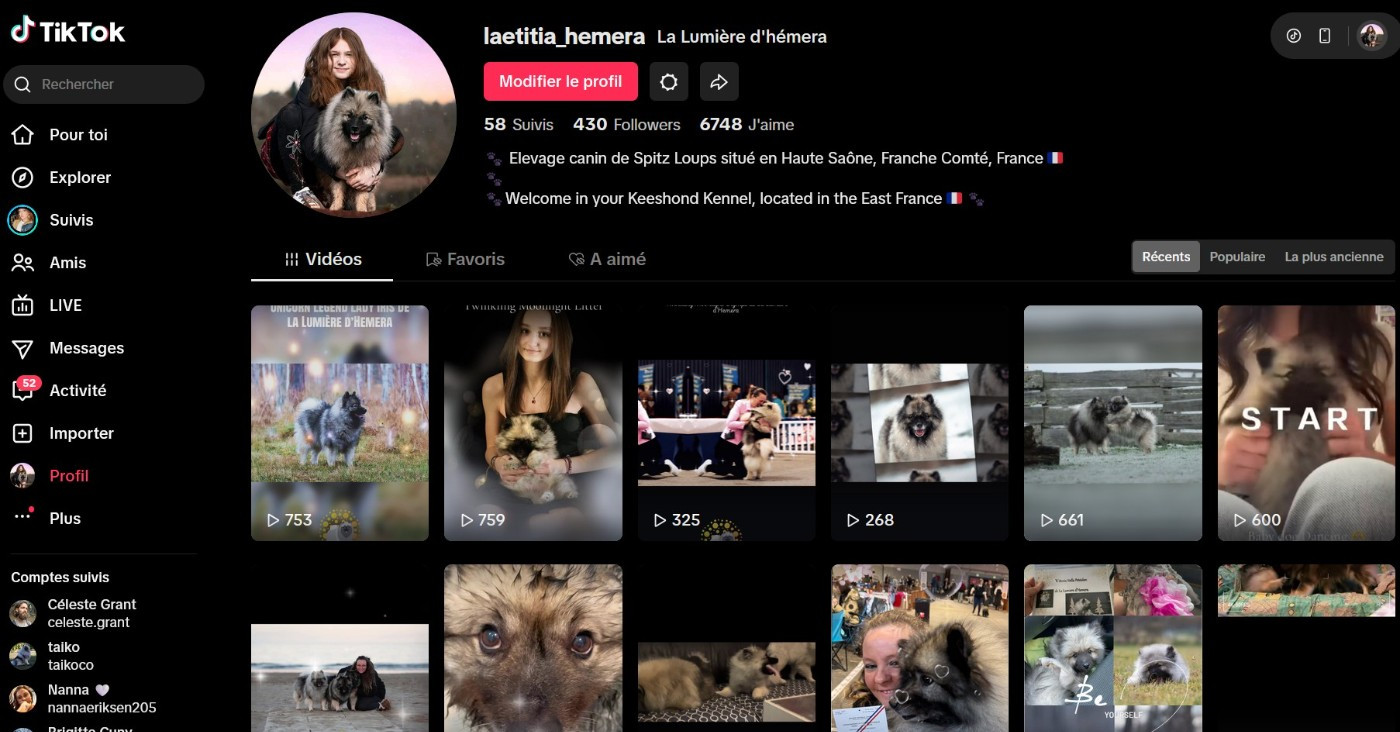Screen dimensions: 1400x732
Task: Open account avatar menu at top right
Action: tap(1371, 36)
